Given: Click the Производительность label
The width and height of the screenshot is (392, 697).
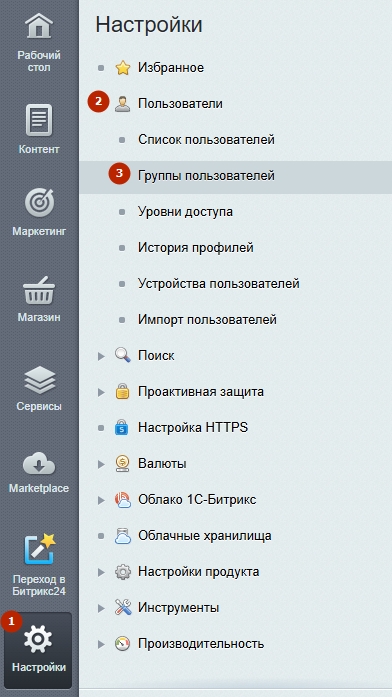Looking at the screenshot, I should (x=201, y=644).
